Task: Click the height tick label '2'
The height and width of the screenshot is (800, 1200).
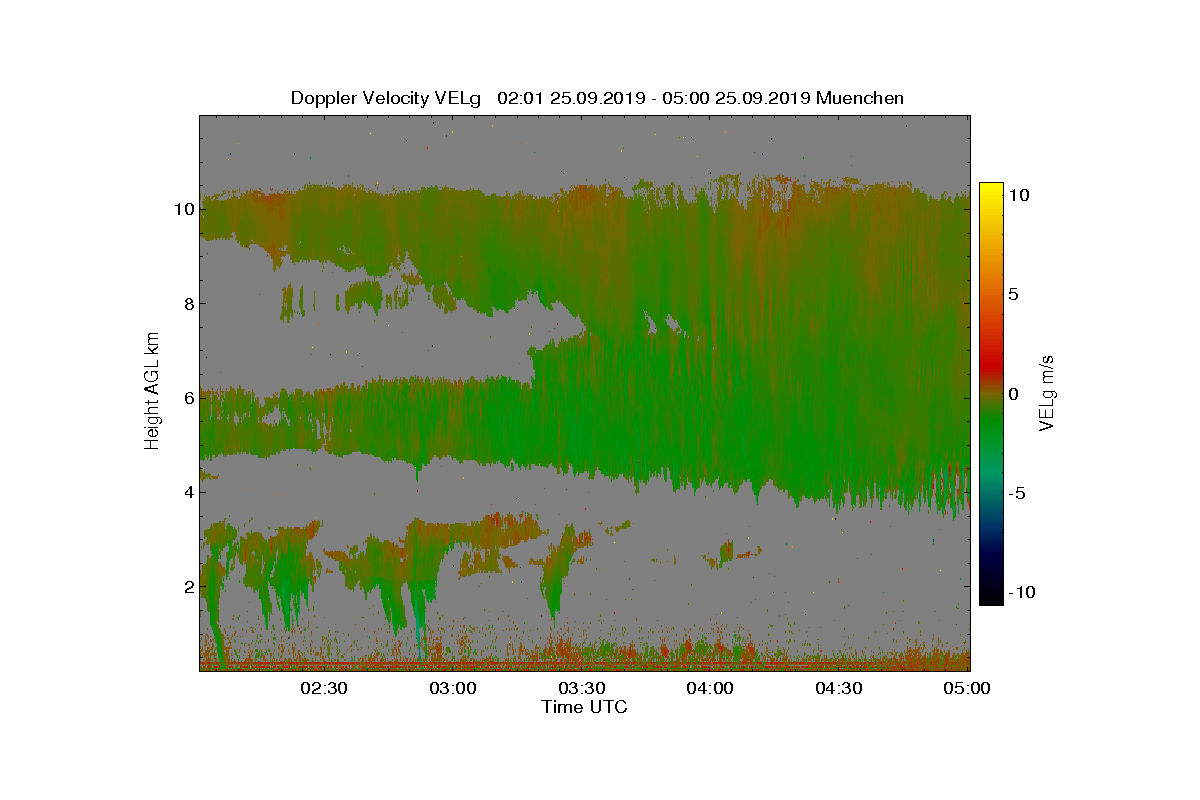Action: [187, 586]
